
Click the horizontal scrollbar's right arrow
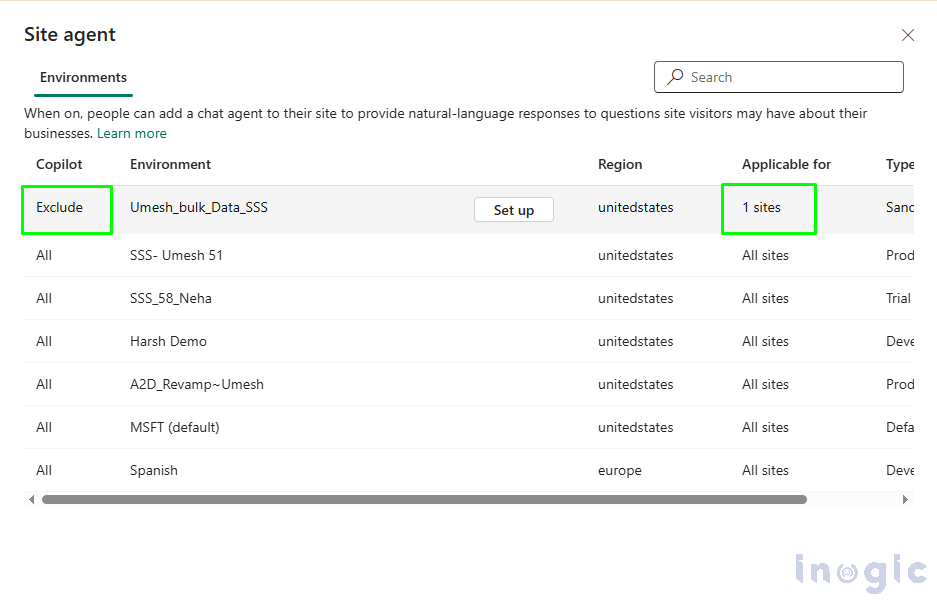[905, 499]
